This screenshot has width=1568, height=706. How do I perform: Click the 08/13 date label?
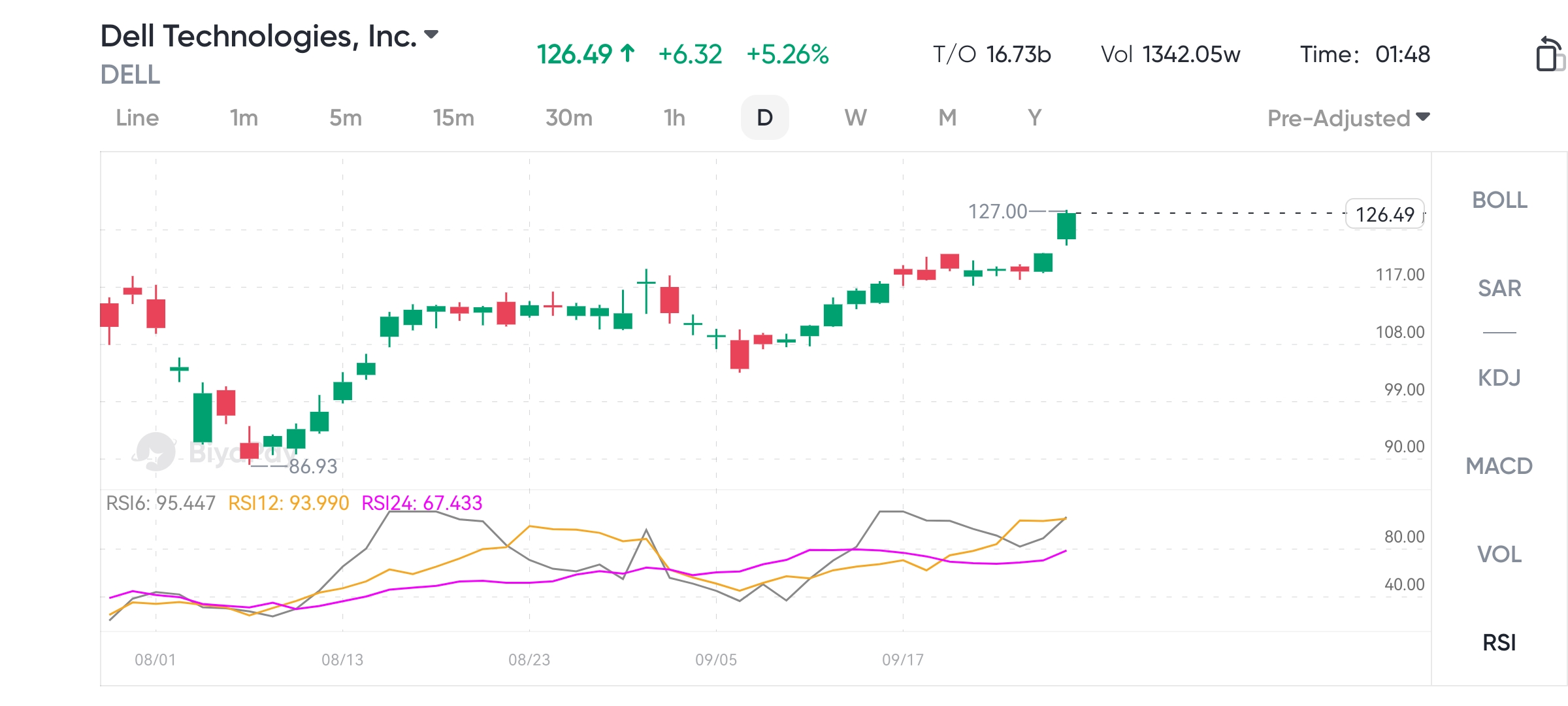[342, 660]
